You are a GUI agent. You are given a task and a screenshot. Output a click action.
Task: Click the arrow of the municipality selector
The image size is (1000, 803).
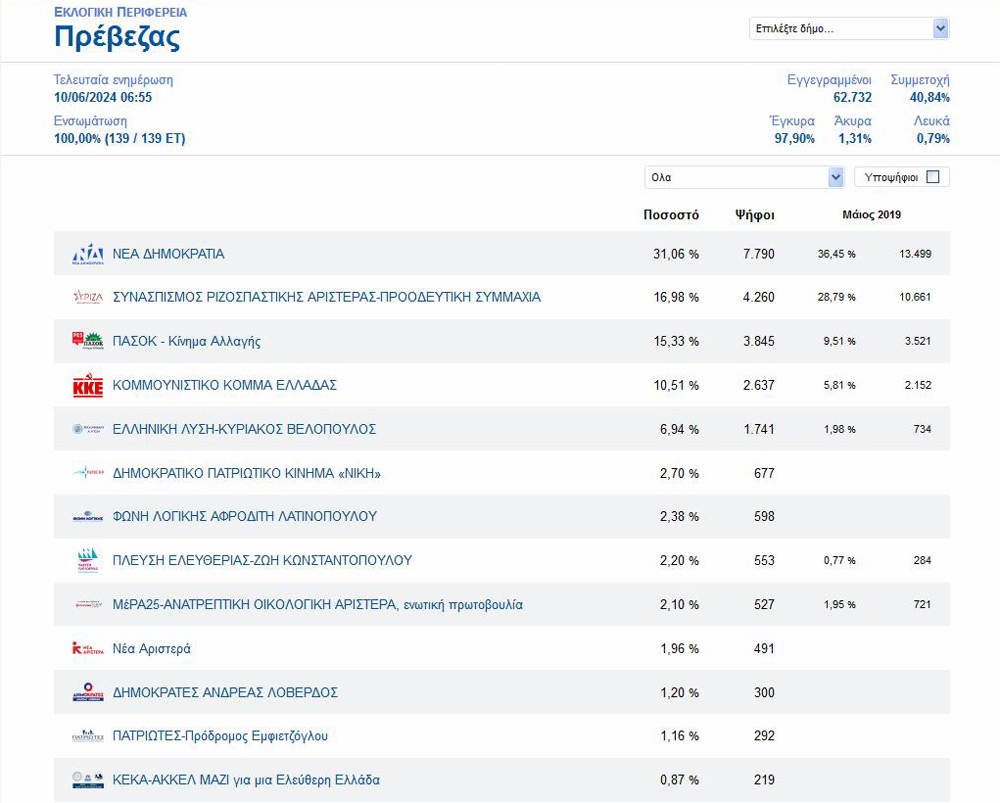tap(940, 29)
